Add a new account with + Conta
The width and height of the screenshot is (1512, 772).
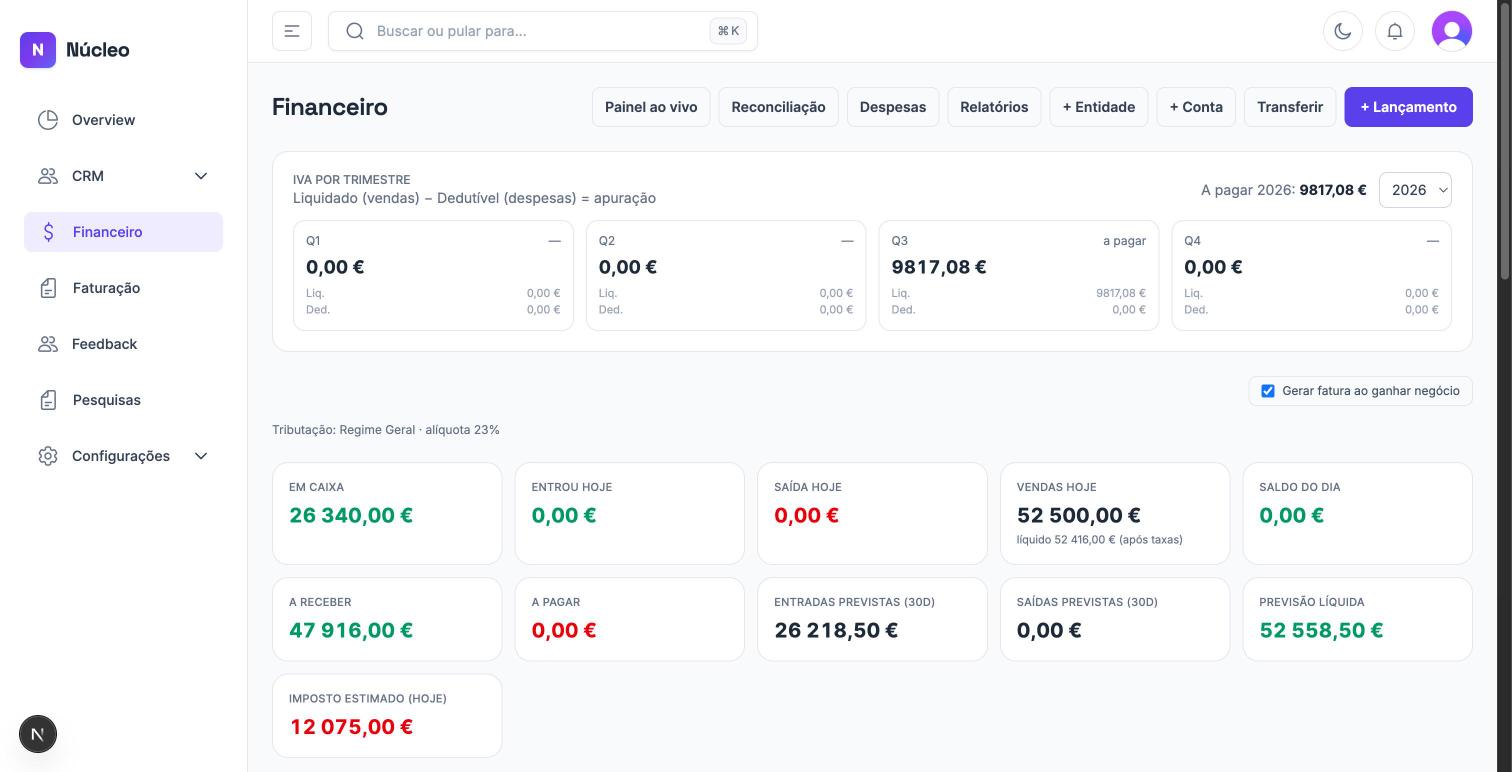point(1196,107)
